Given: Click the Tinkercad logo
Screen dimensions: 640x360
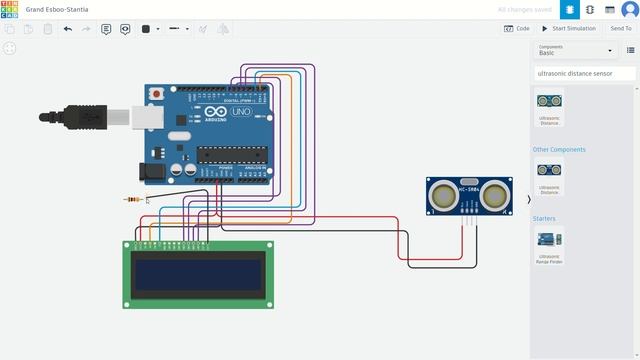Looking at the screenshot, I should coord(9,9).
